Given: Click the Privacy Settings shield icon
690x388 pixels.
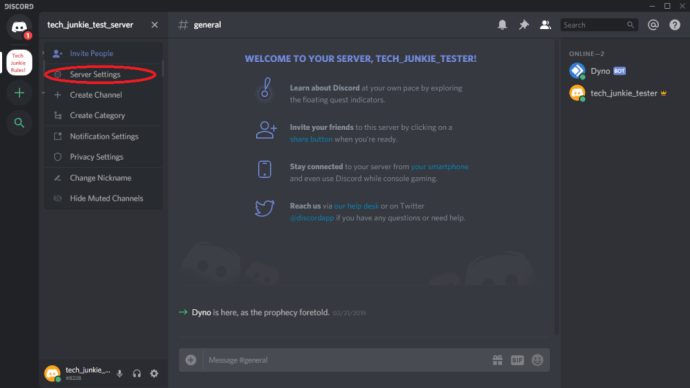Looking at the screenshot, I should 58,157.
